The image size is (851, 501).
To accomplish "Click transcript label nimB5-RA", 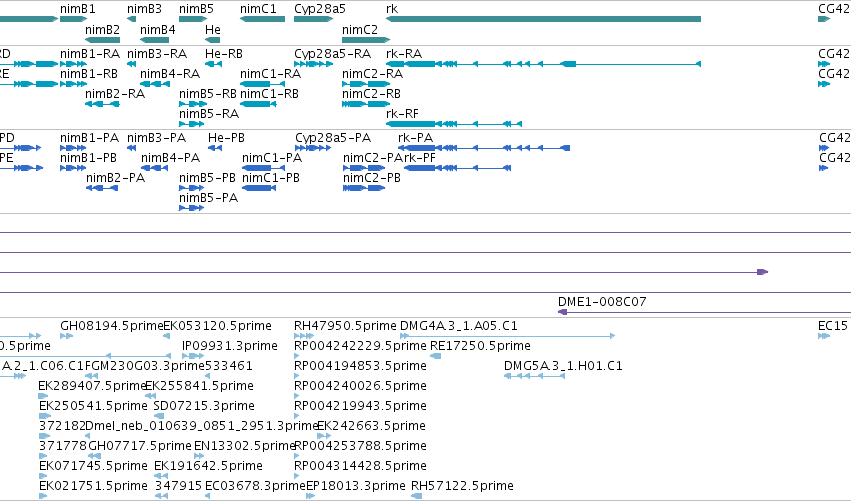I will [209, 114].
